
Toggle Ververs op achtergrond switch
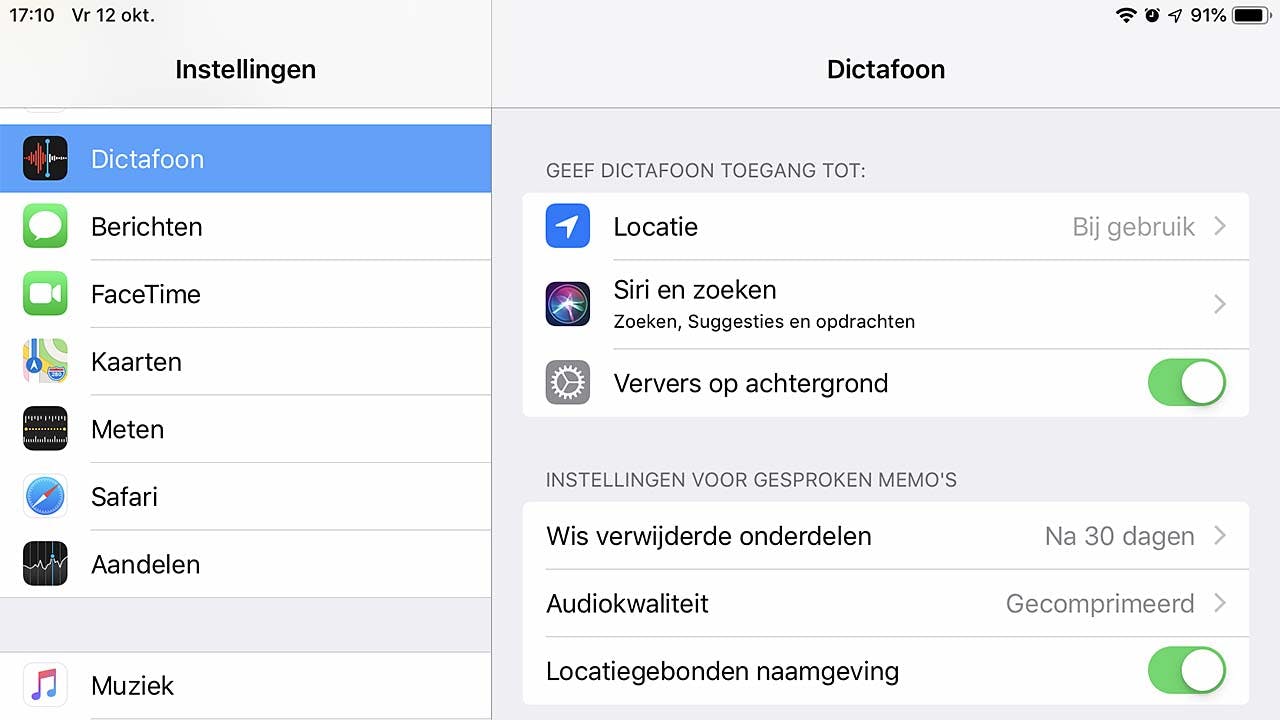point(1186,383)
